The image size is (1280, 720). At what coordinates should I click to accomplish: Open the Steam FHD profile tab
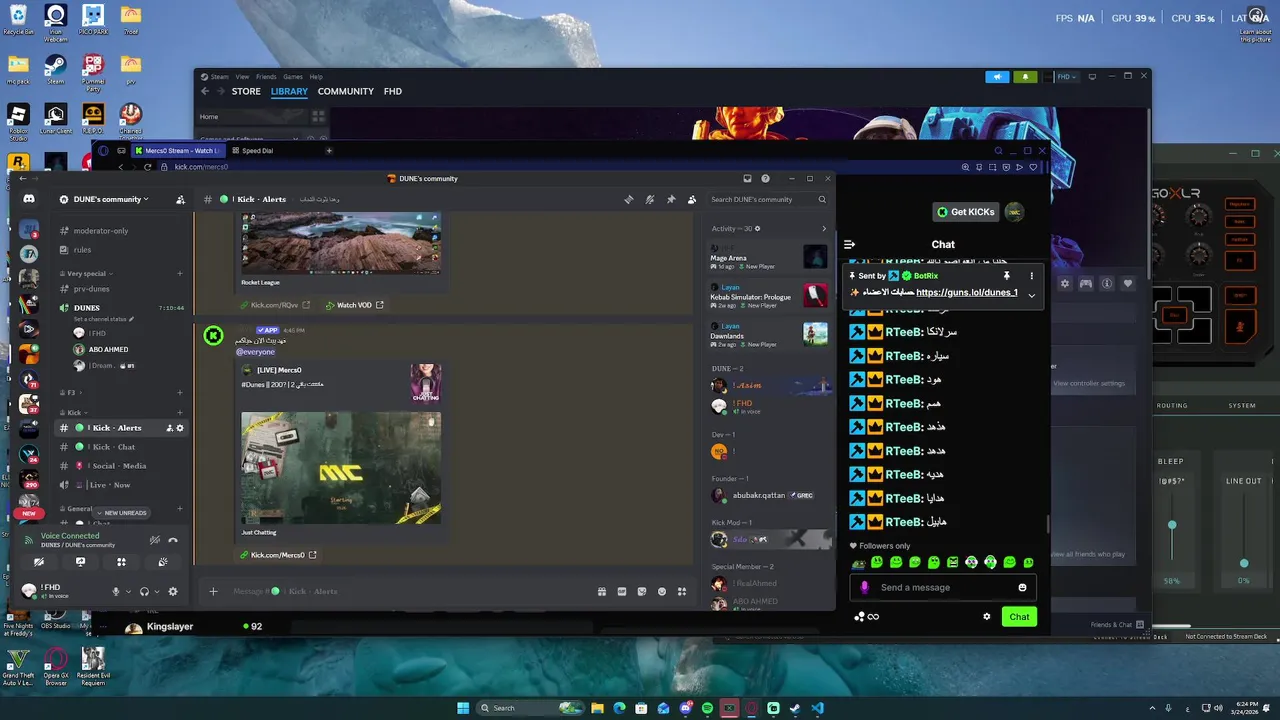[x=393, y=91]
